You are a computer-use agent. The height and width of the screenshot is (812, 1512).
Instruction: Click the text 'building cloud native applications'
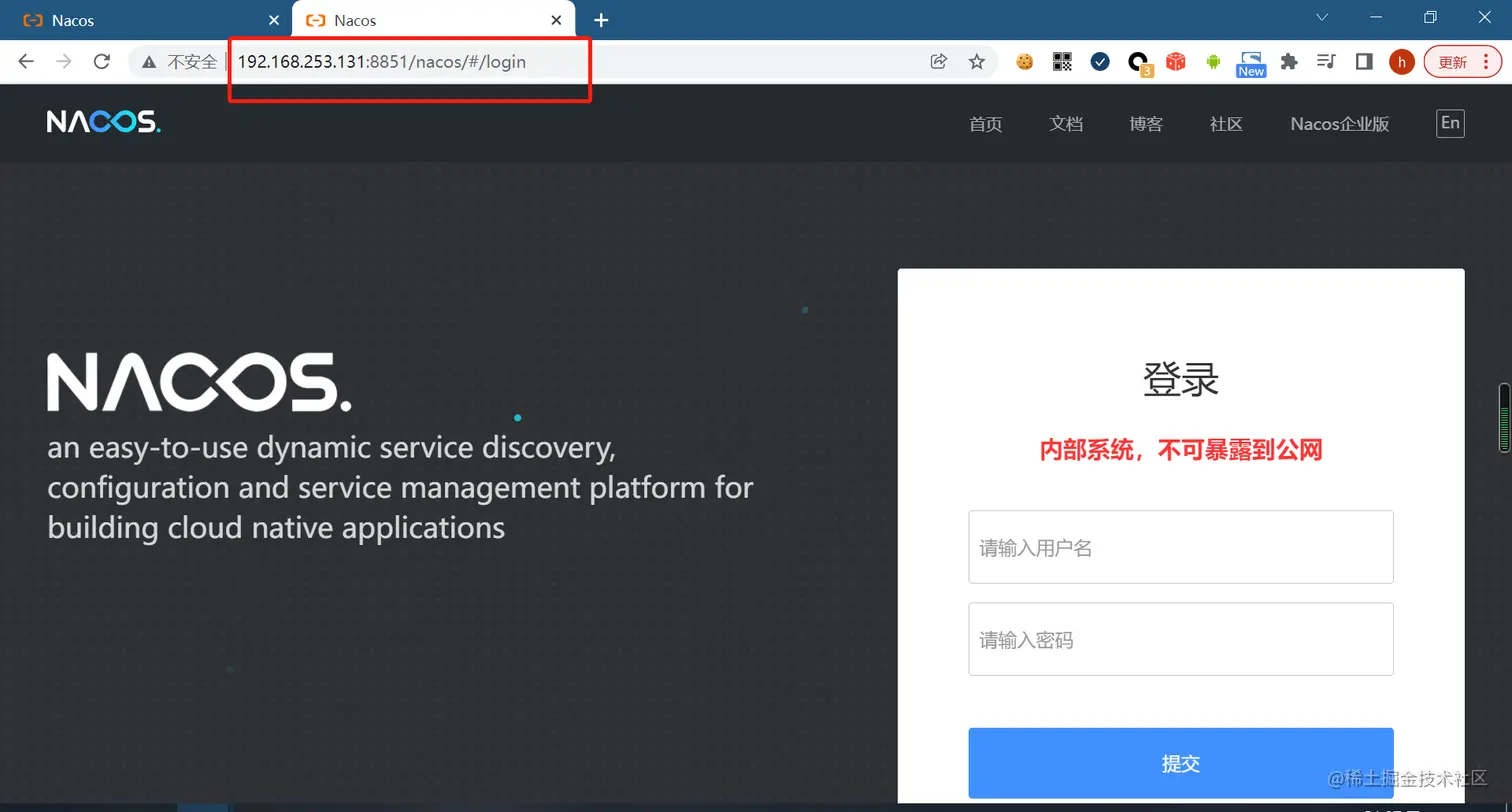[276, 527]
